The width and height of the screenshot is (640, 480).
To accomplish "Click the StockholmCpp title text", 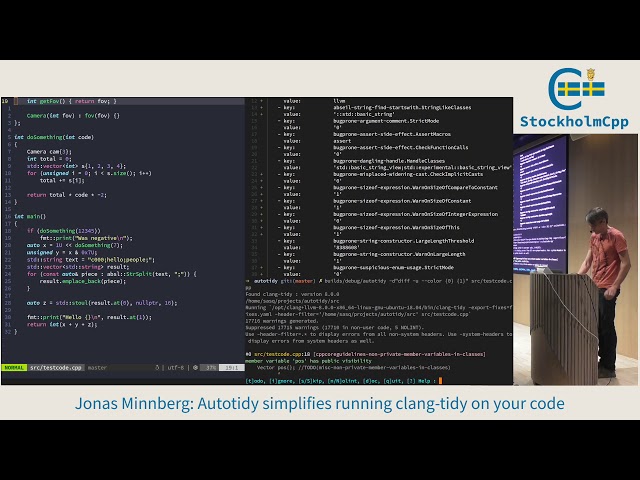I will tap(574, 122).
